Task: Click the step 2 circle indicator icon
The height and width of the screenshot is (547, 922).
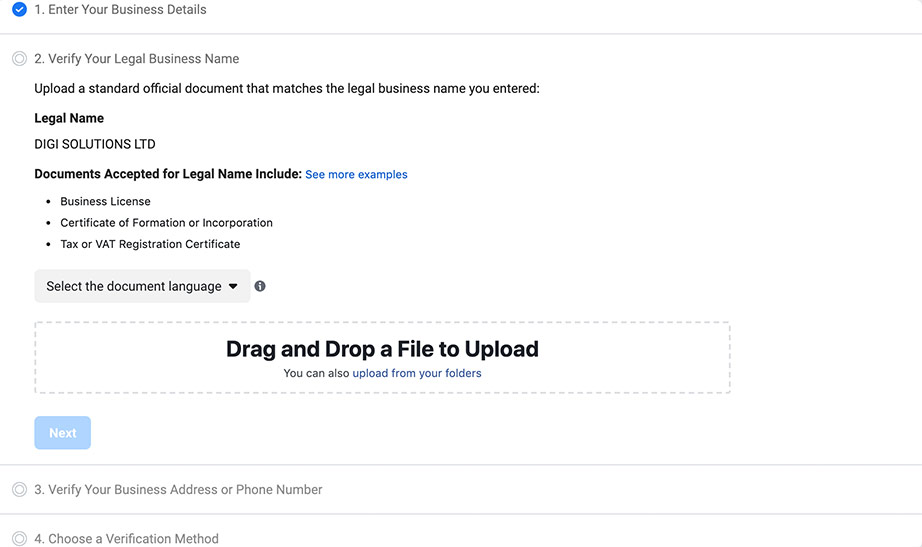Action: coord(19,59)
